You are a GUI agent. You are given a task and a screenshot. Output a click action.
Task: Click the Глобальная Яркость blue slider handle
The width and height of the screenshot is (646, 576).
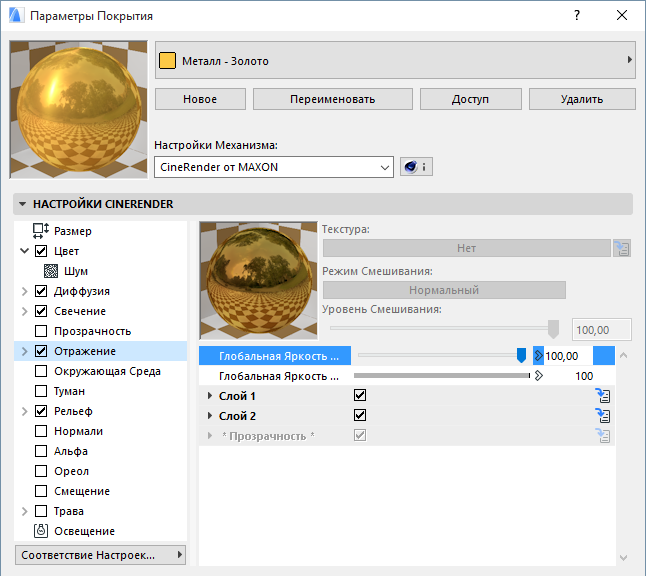pos(521,355)
